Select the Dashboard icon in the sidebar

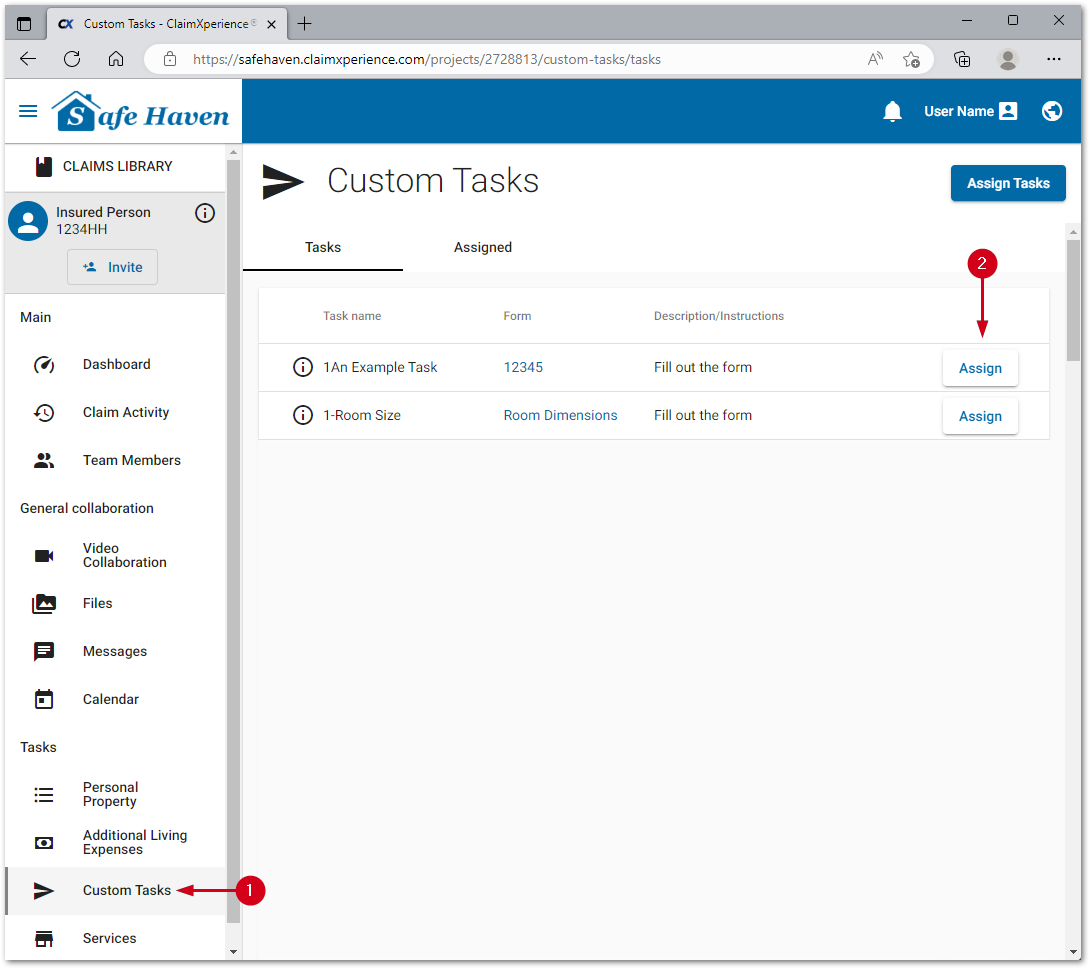click(44, 364)
